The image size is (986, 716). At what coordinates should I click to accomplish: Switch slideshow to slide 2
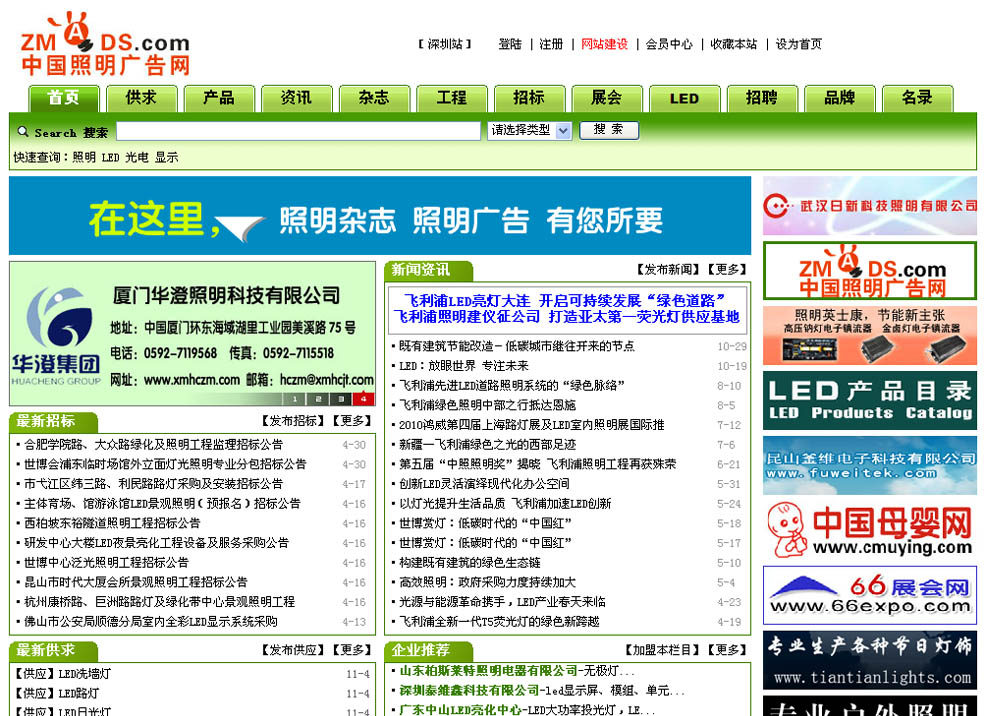[x=319, y=399]
